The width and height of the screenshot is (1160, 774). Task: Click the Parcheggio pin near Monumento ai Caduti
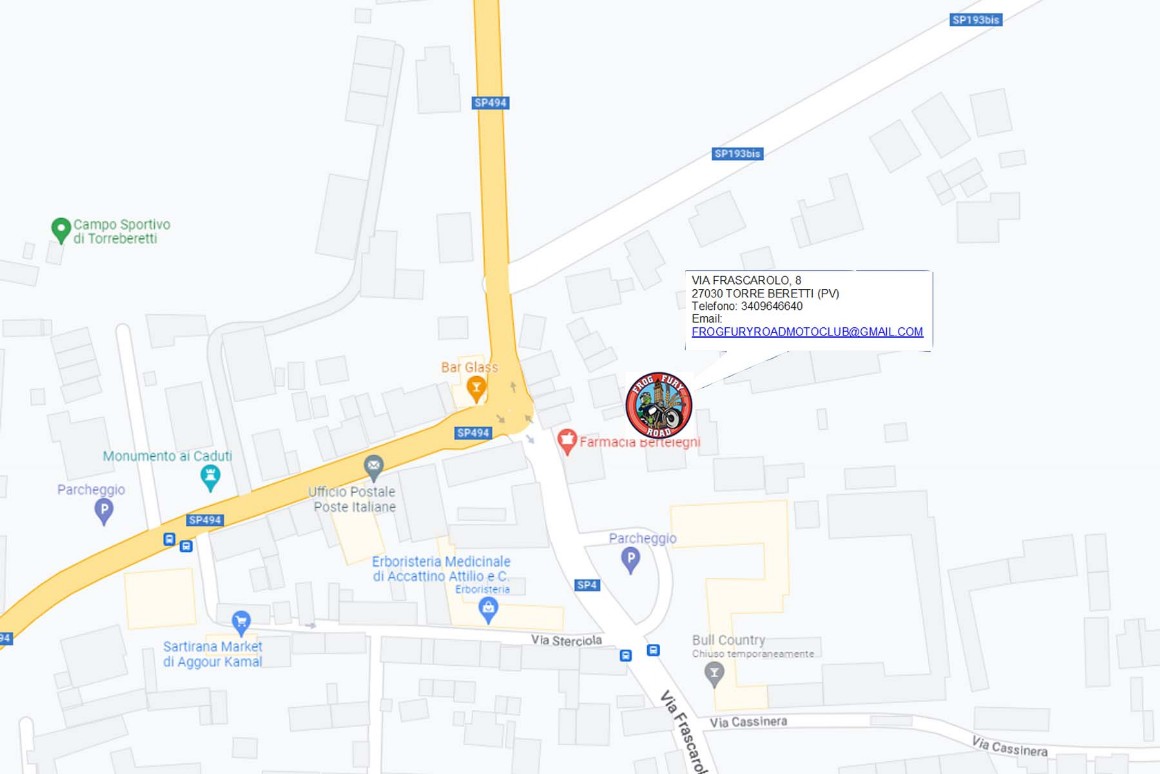(x=104, y=511)
